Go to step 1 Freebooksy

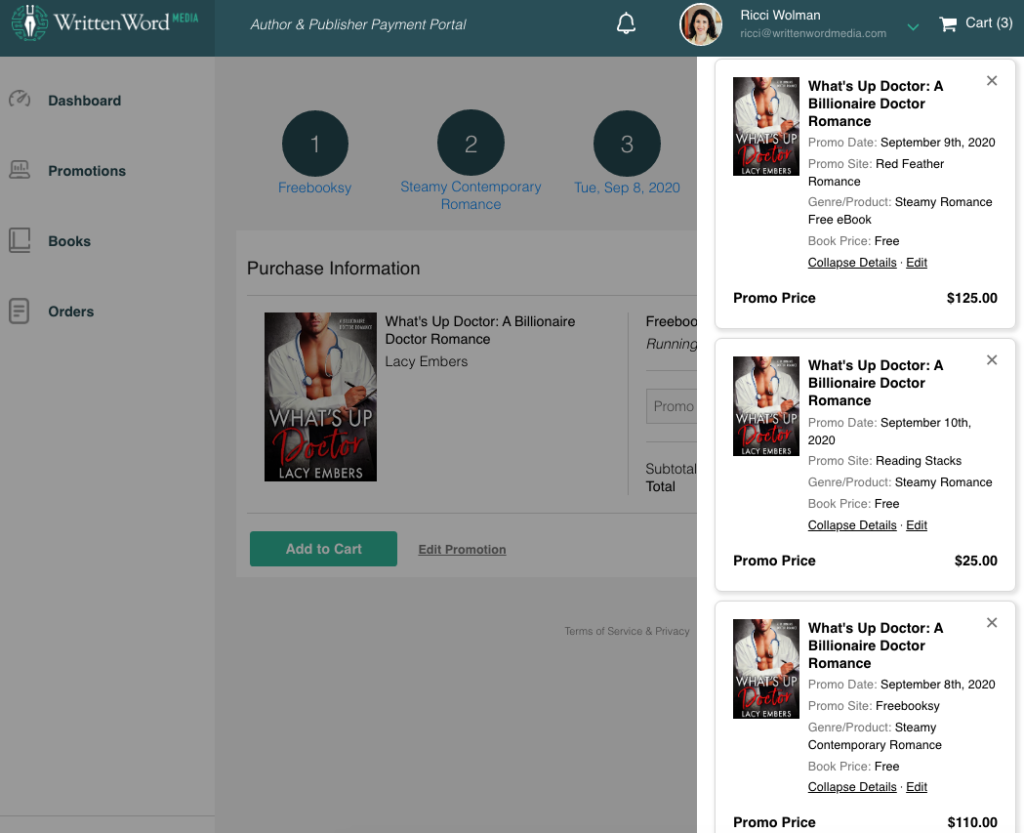tap(315, 144)
